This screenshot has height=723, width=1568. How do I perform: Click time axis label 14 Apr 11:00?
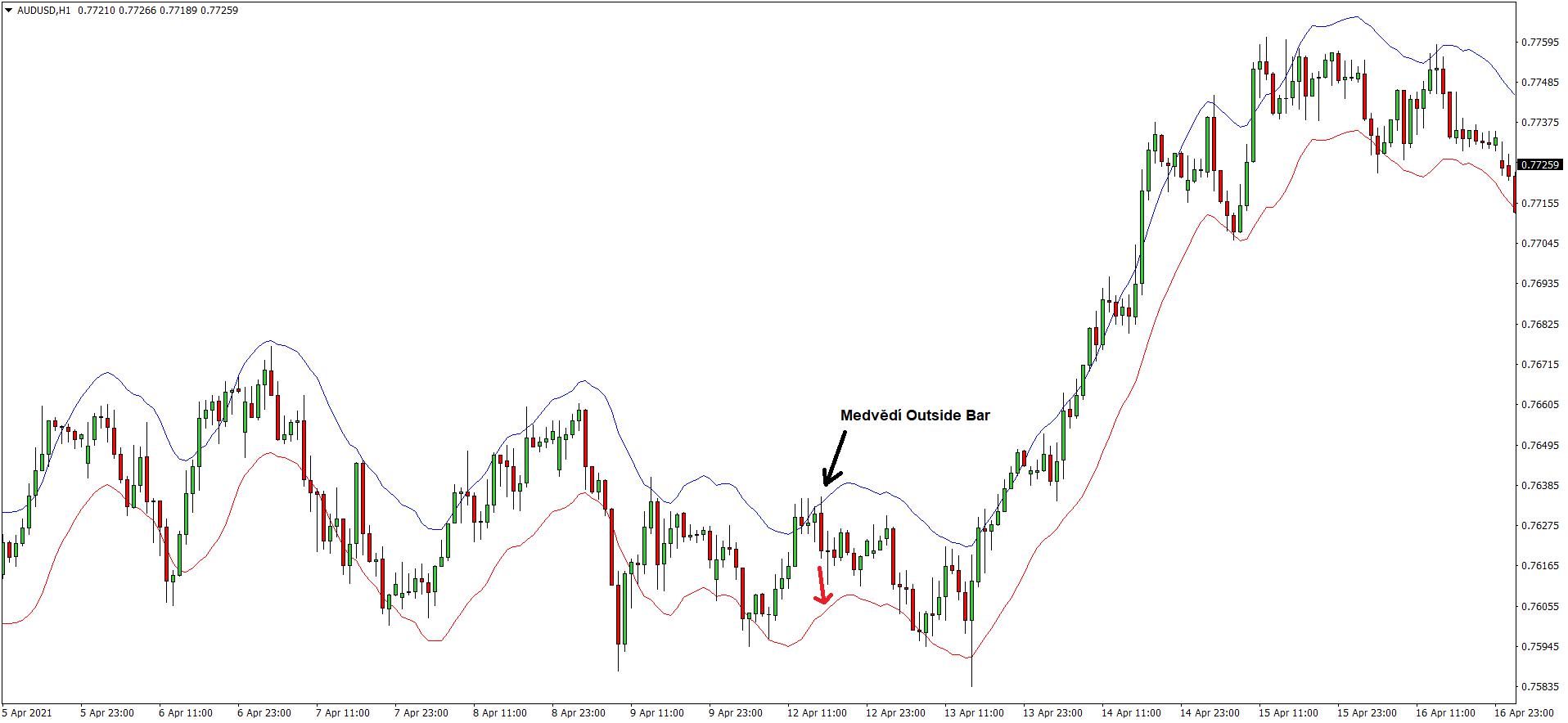(1131, 712)
